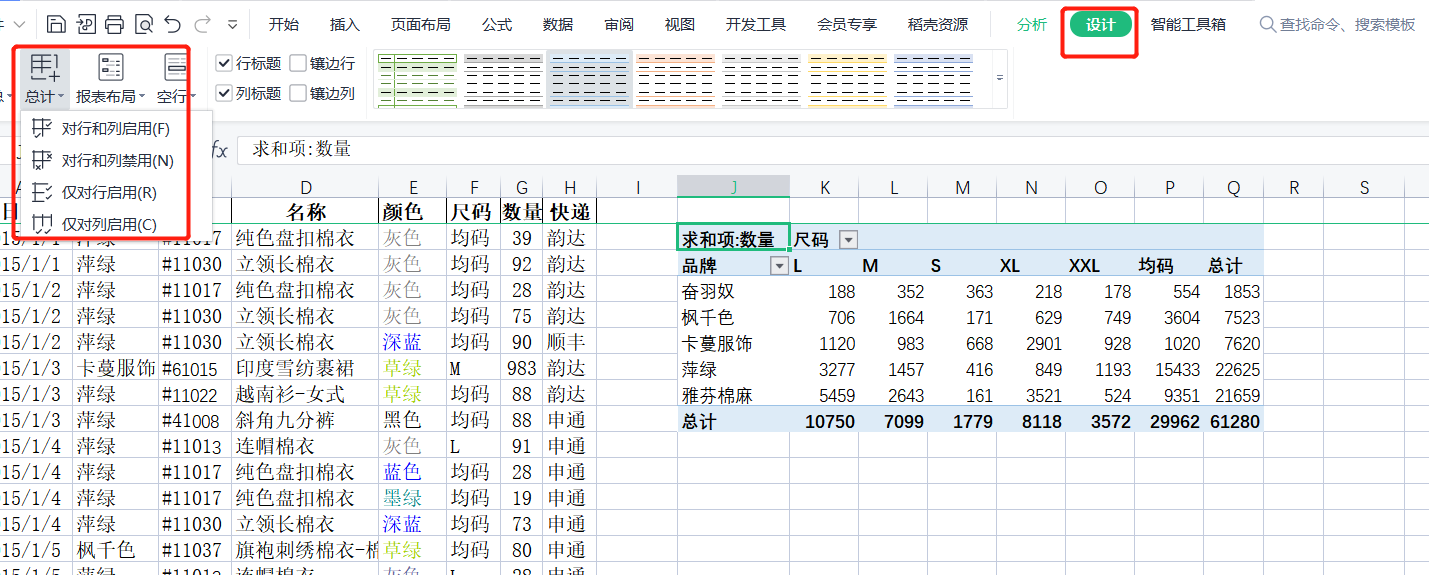Open the 品牌 filter dropdown in pivot table
1429x575 pixels.
pyautogui.click(x=779, y=266)
